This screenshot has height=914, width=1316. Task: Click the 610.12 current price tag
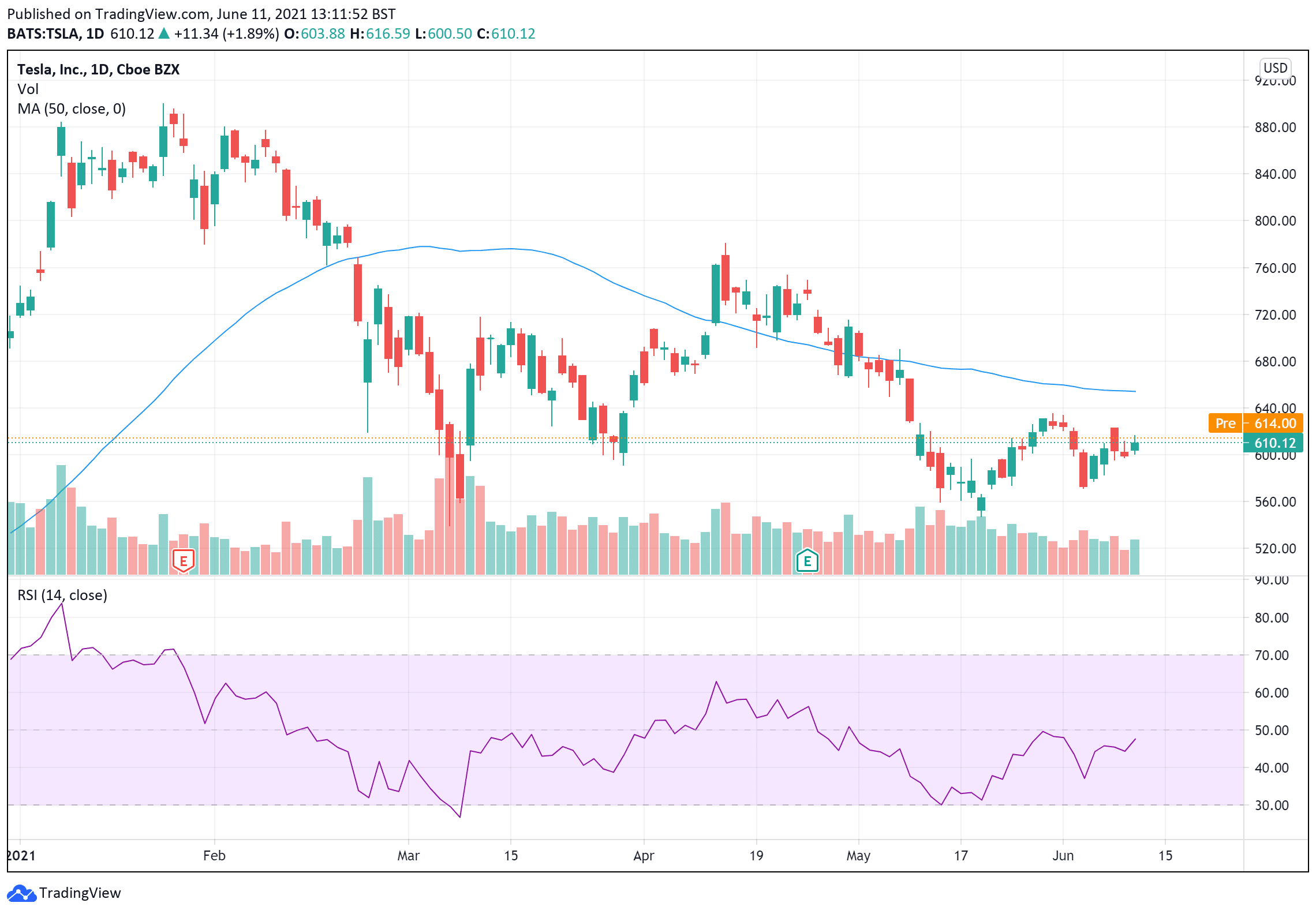(1273, 443)
